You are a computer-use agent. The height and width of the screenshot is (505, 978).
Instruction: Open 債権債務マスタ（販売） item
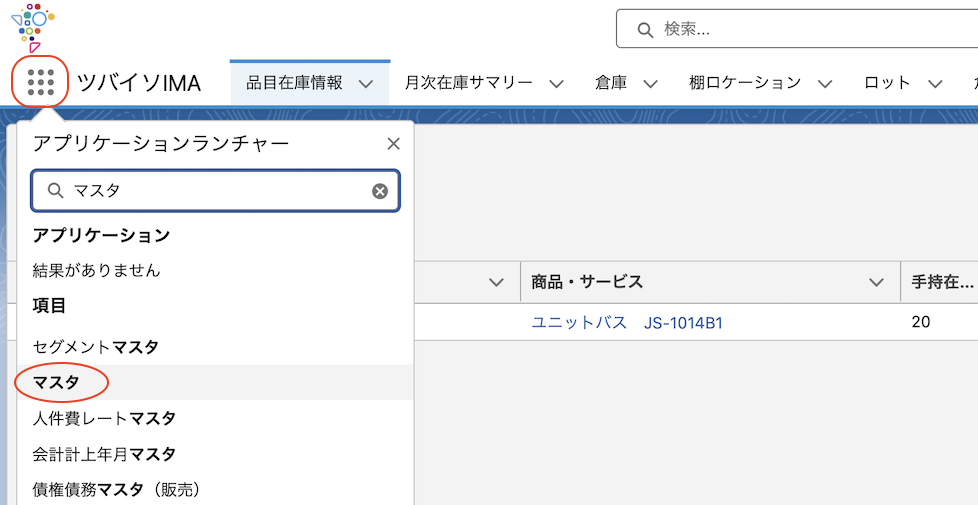(x=215, y=489)
